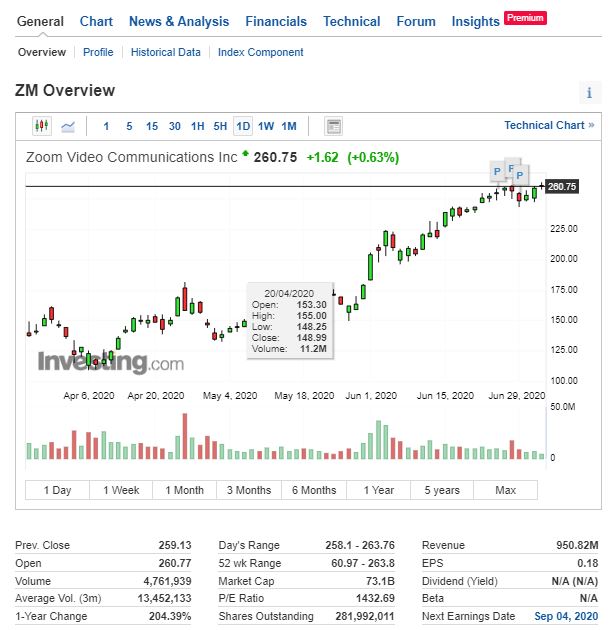Open the Sep 04, 2020 earnings date link
The image size is (613, 630).
point(566,616)
